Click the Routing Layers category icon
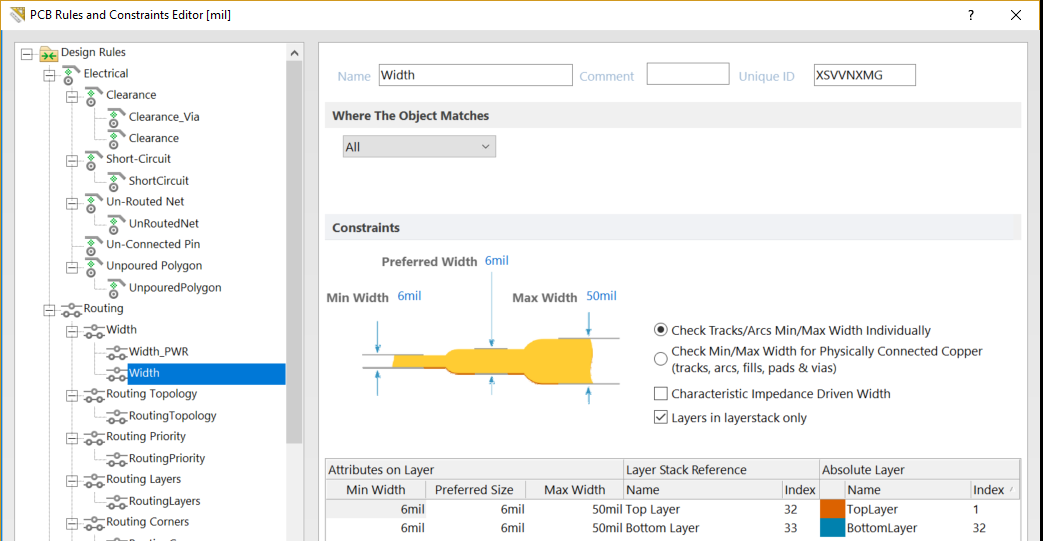The height and width of the screenshot is (541, 1043). pyautogui.click(x=94, y=480)
